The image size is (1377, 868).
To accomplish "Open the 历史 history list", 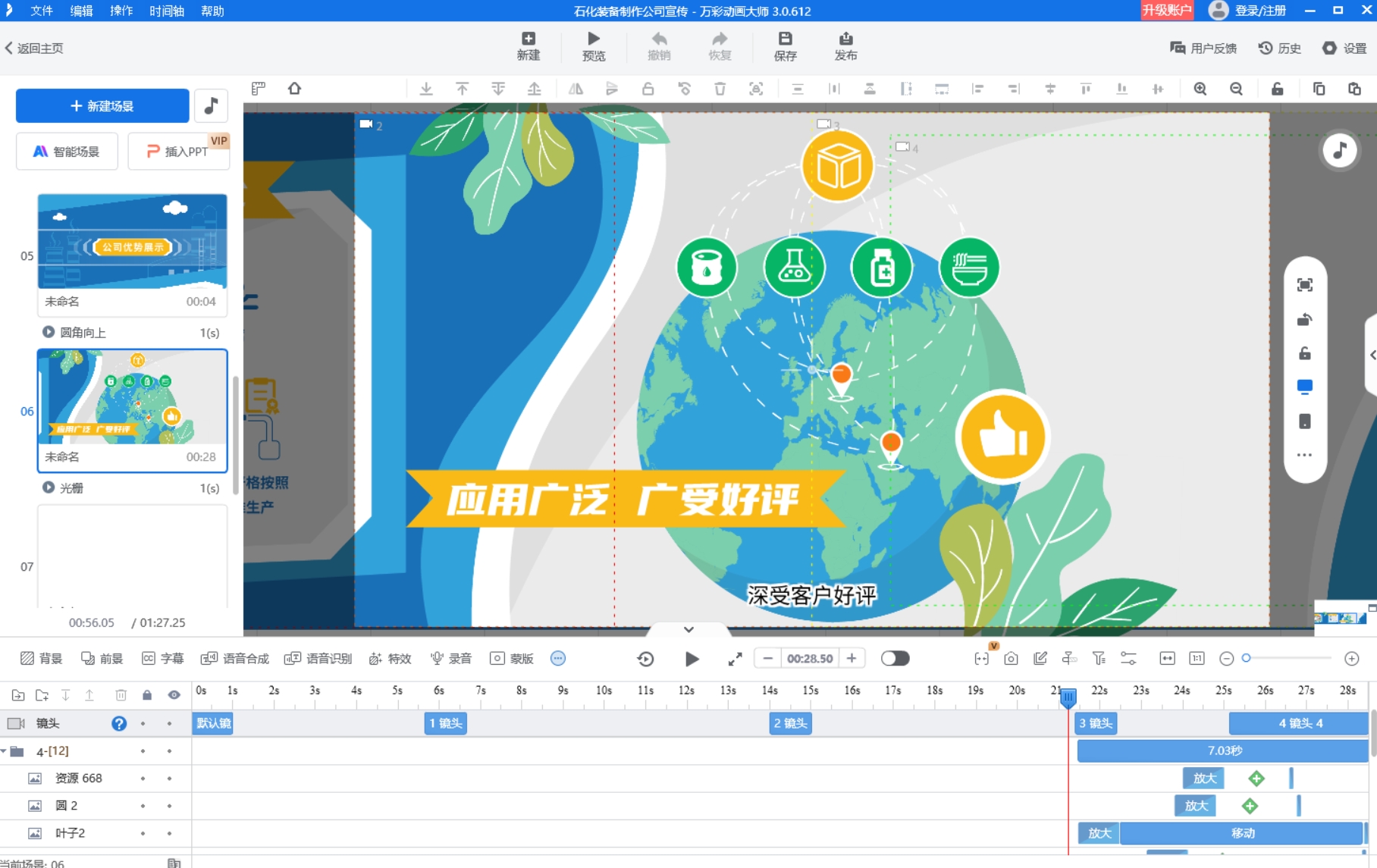I will click(1280, 48).
